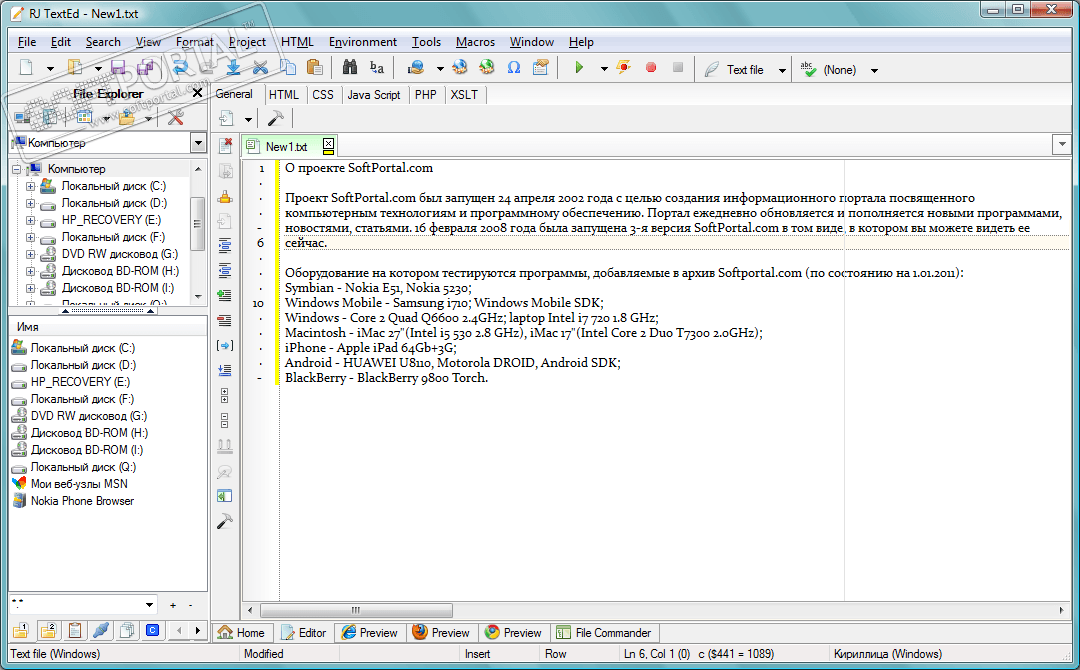Close the New1.txt document tab
Viewport: 1080px width, 670px height.
click(x=329, y=145)
